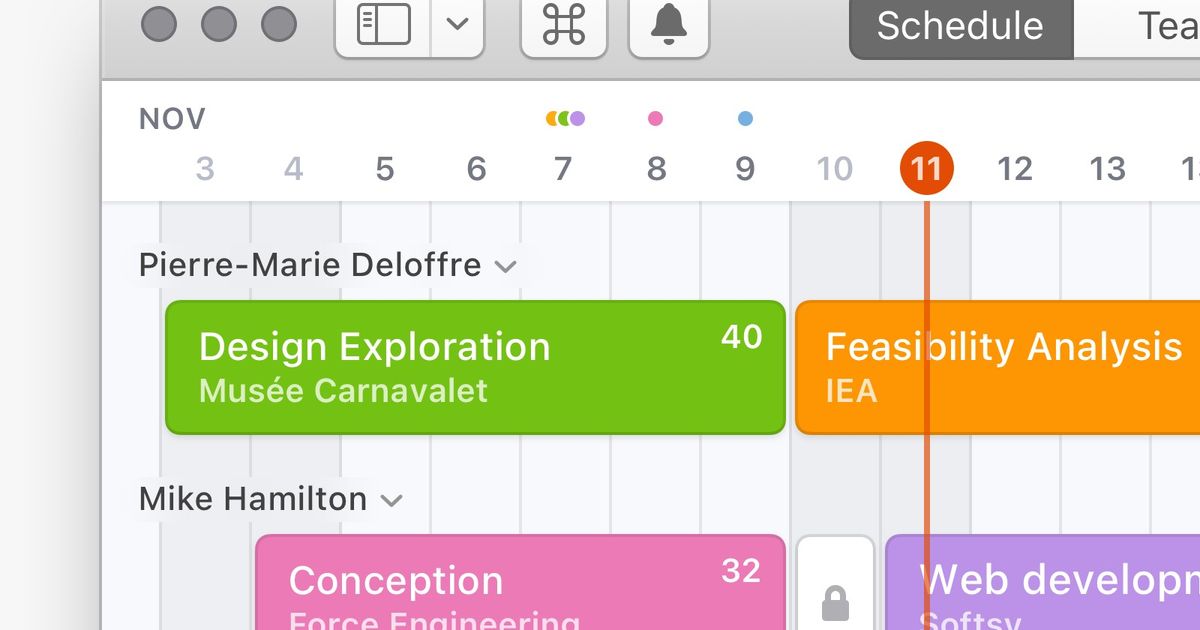Click the stacked milestone dots above November 7
The image size is (1200, 630).
pyautogui.click(x=563, y=117)
